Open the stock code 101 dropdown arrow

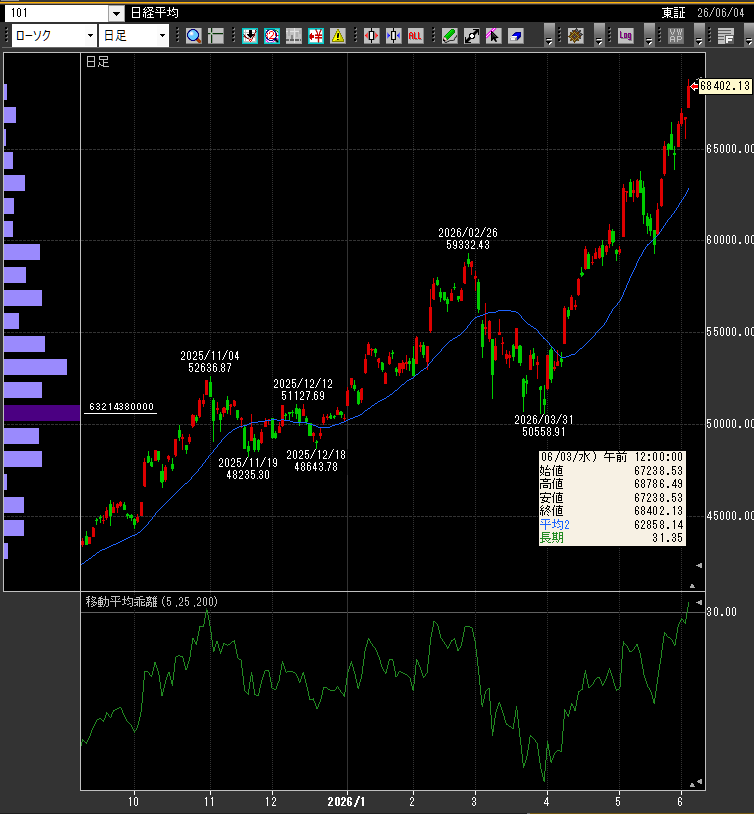pyautogui.click(x=116, y=13)
